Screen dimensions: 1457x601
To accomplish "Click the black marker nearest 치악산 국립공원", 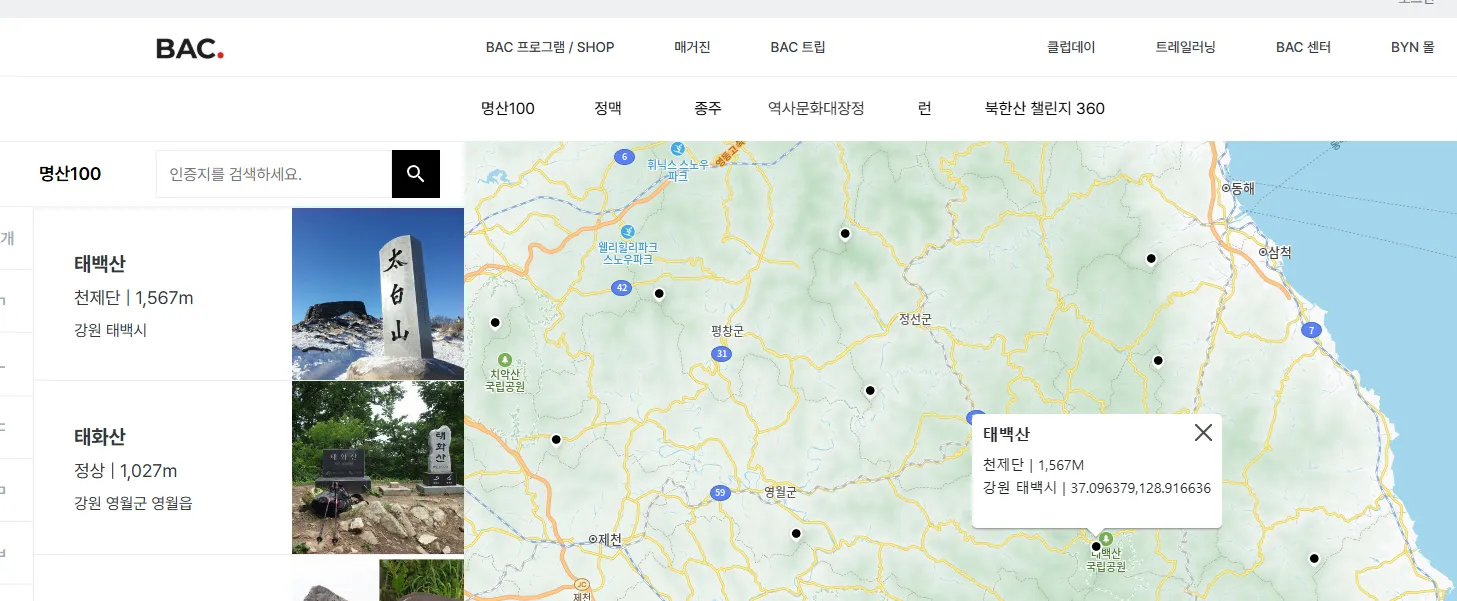I will 494,322.
